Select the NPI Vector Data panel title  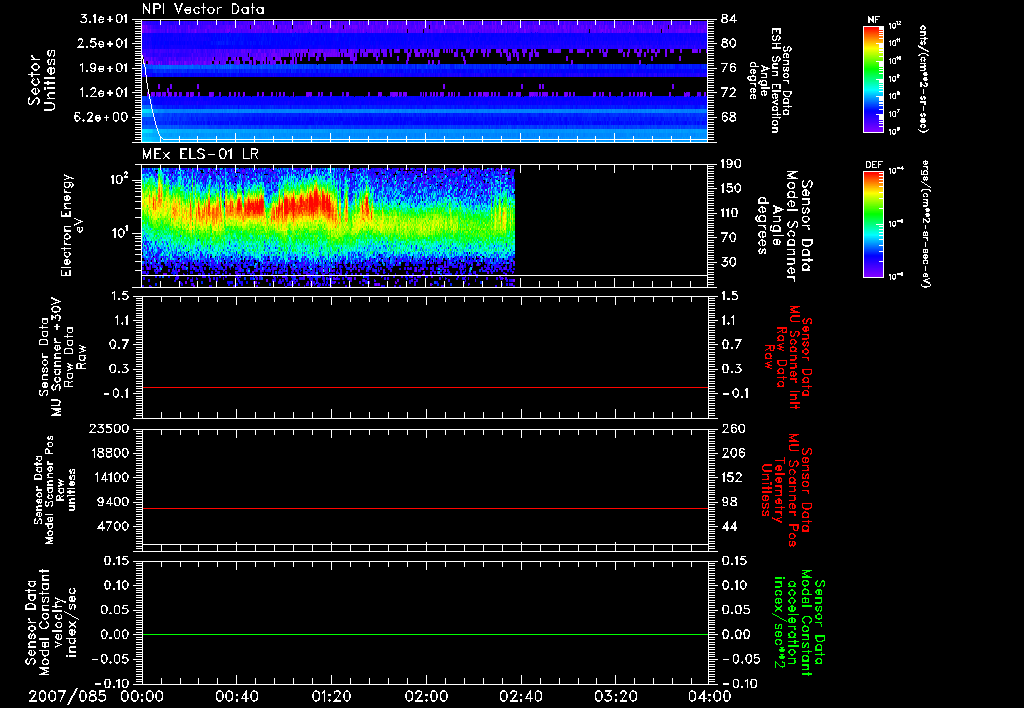coord(203,9)
